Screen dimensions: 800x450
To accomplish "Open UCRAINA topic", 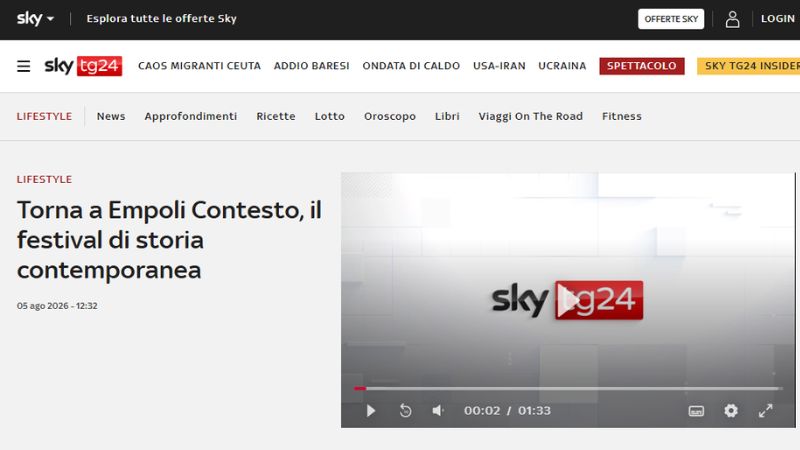I will coord(562,66).
